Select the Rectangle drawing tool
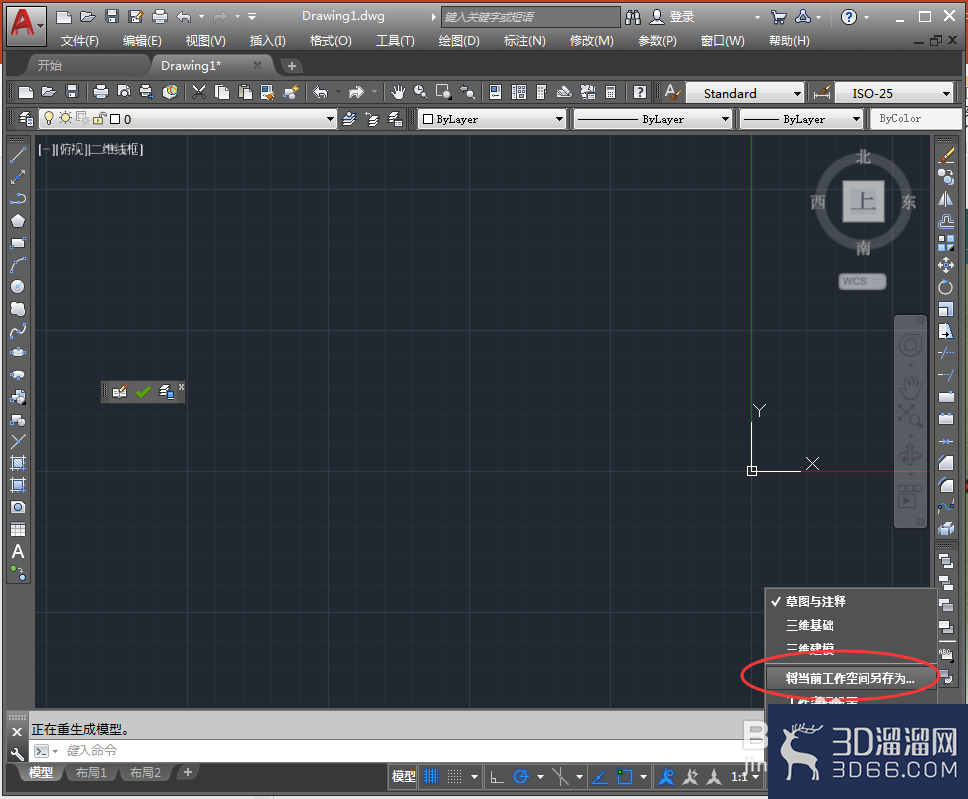Viewport: 968px width, 799px height. point(18,243)
